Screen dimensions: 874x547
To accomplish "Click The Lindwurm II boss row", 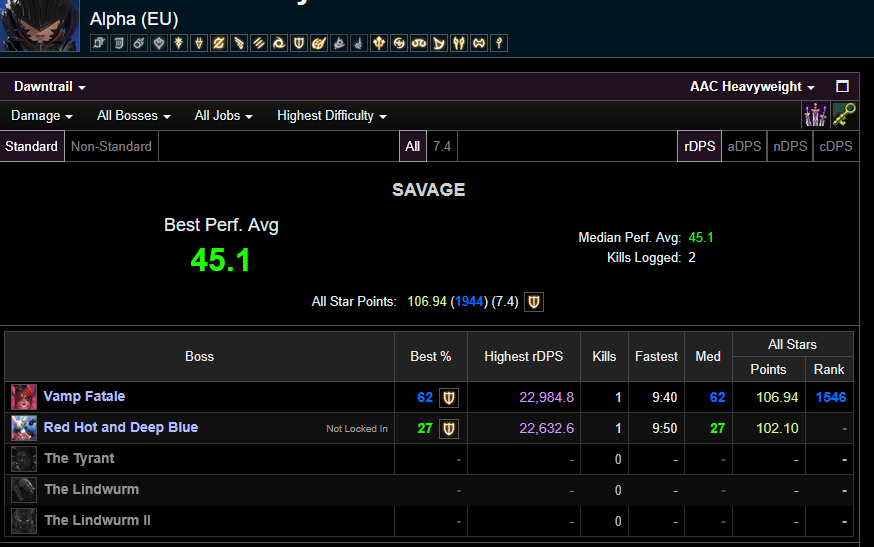I will pos(429,521).
